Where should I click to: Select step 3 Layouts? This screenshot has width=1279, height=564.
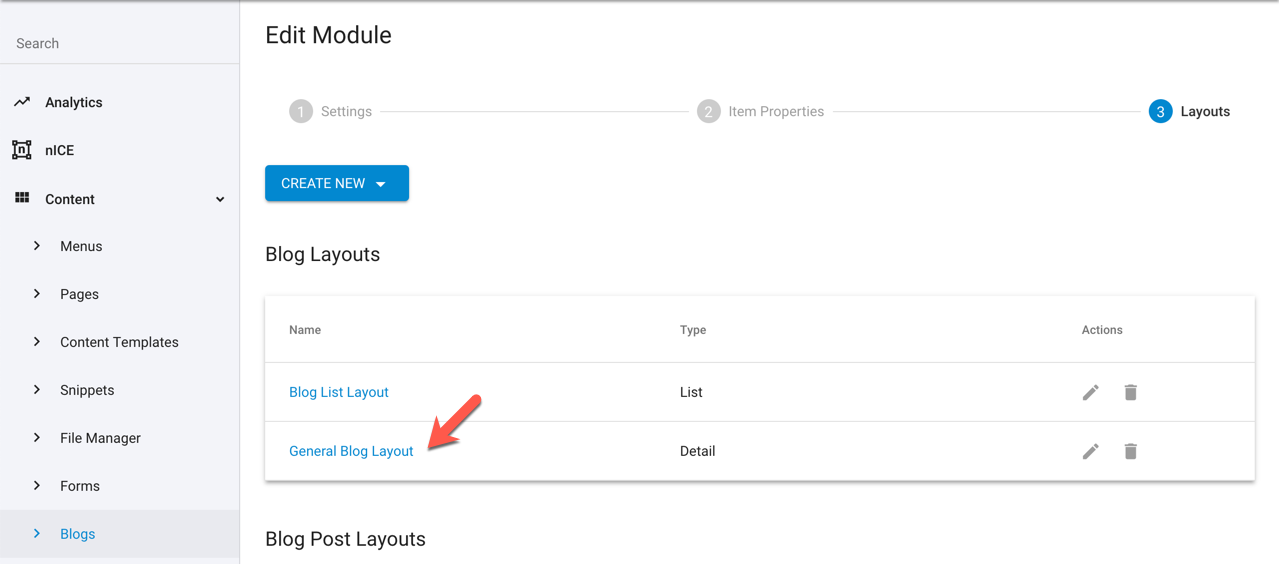[x=1189, y=111]
